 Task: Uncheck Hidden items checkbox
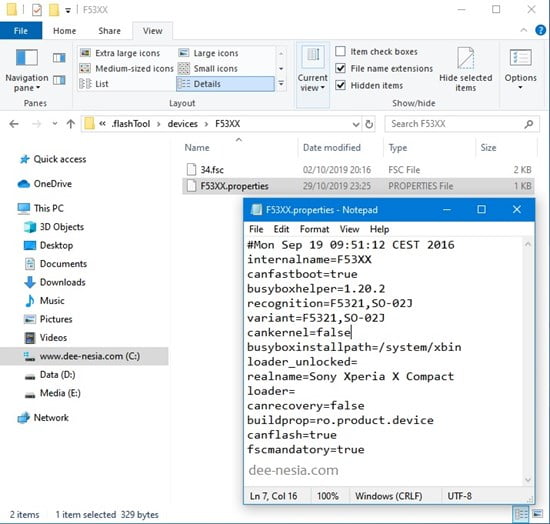[340, 85]
